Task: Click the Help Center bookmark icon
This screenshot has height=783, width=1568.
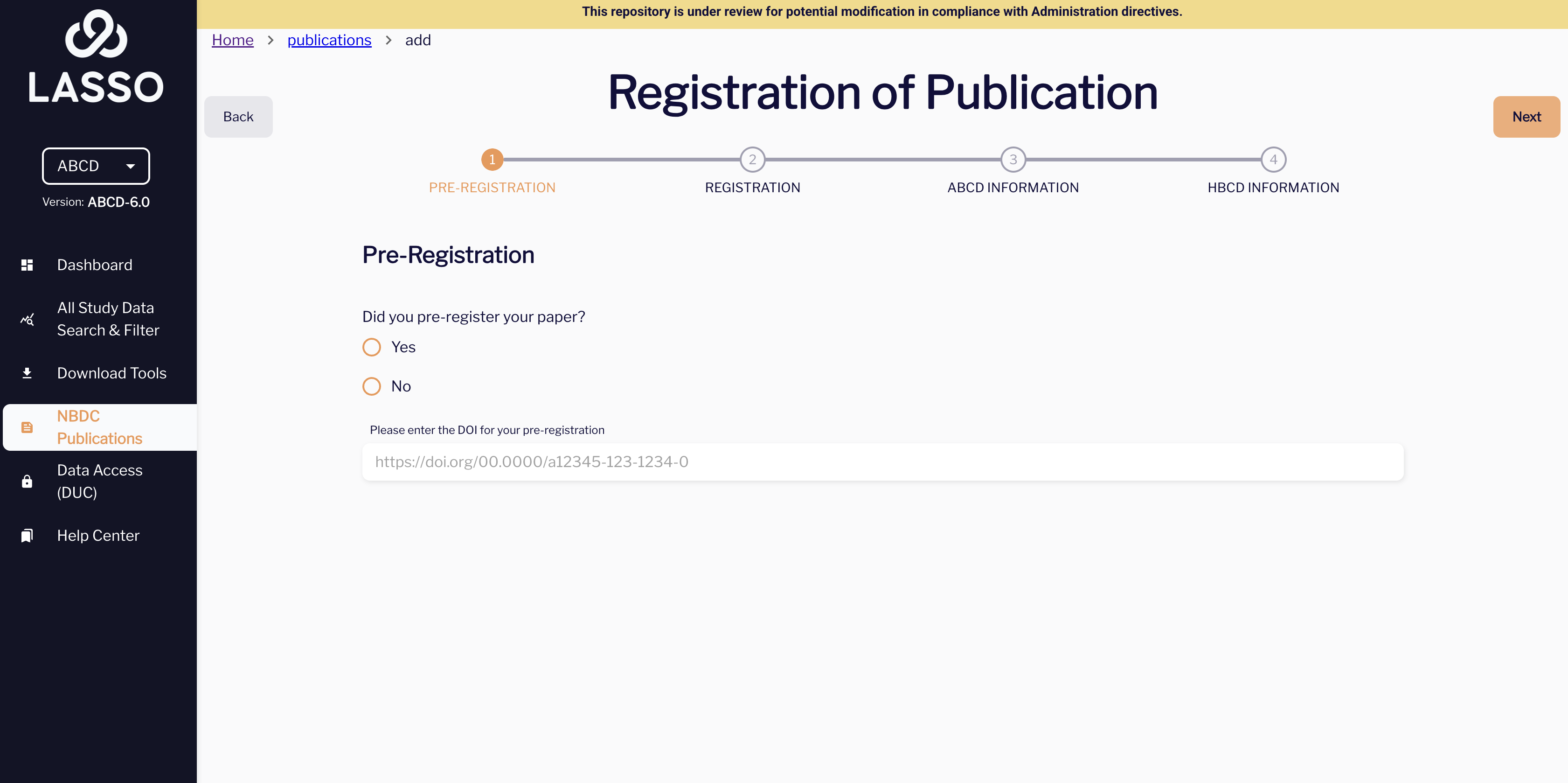Action: coord(27,536)
